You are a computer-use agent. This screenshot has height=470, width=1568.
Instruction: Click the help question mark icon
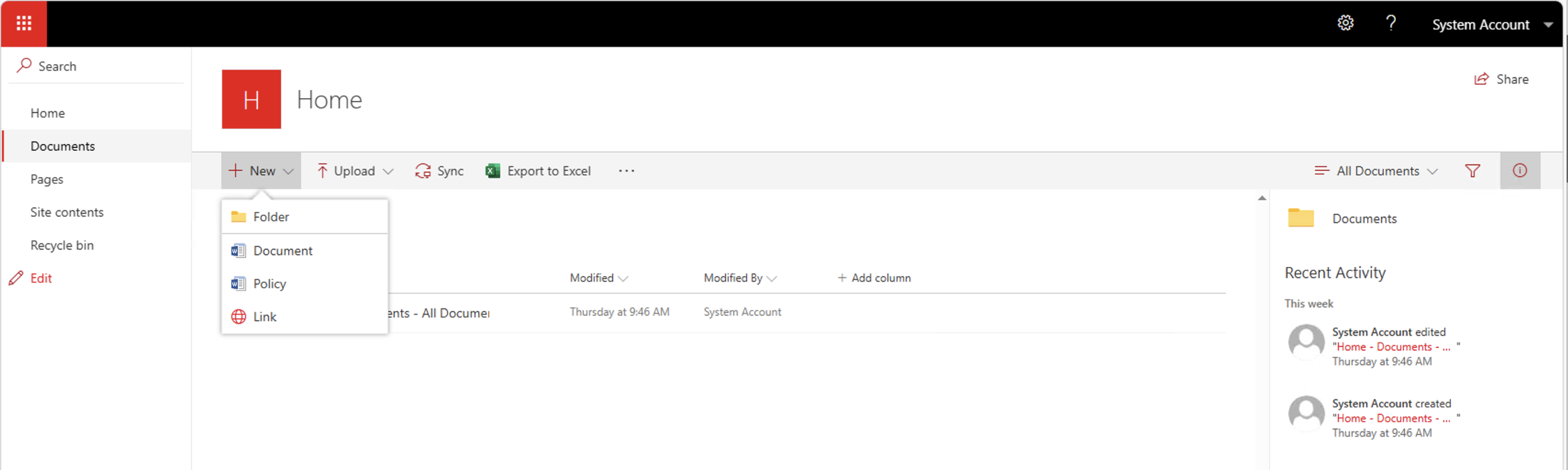[1391, 24]
